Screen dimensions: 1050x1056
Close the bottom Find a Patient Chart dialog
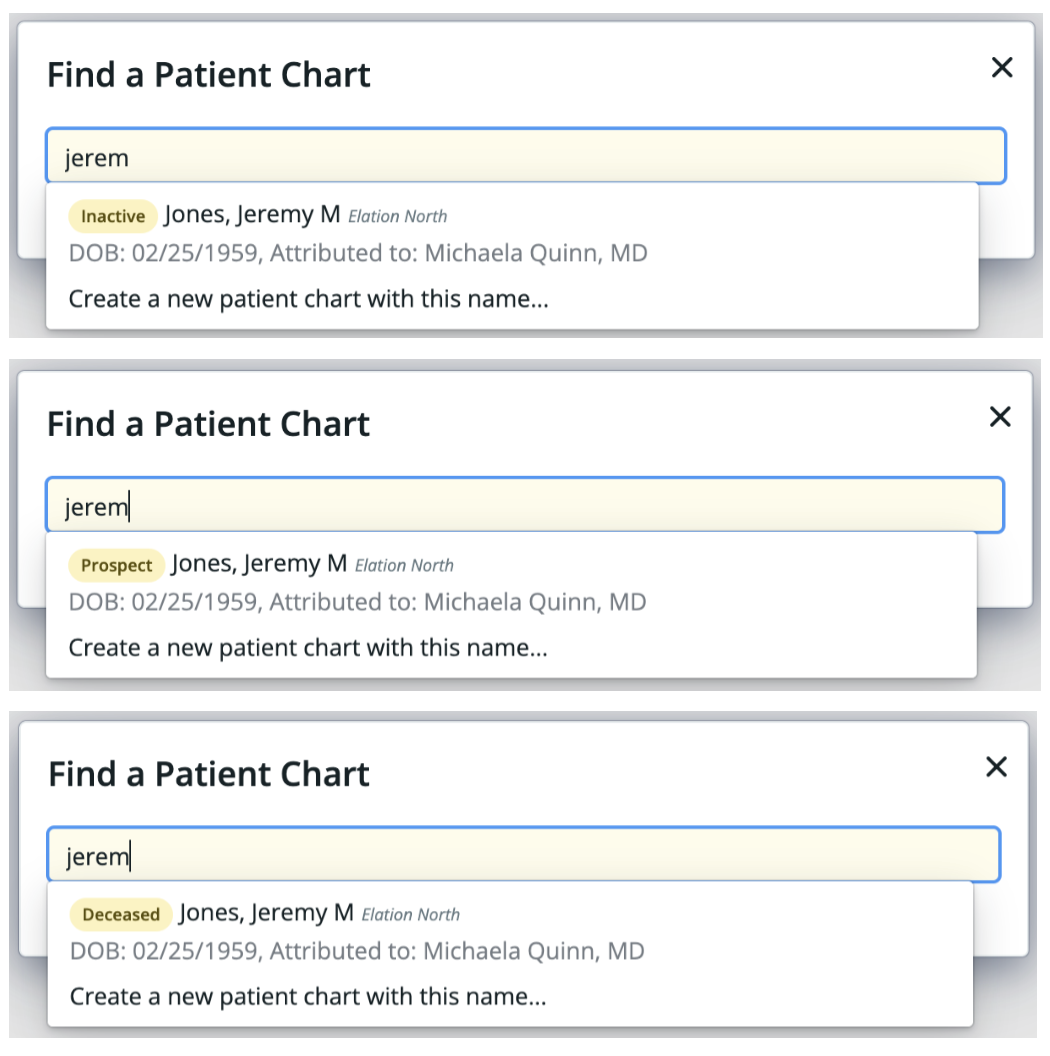[996, 767]
